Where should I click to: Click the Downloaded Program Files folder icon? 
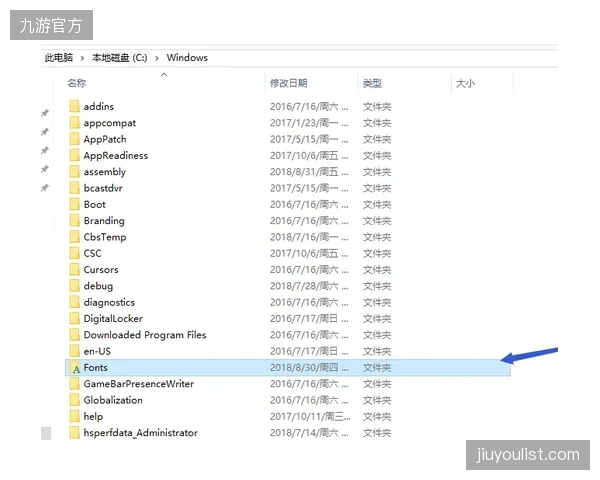[x=75, y=335]
